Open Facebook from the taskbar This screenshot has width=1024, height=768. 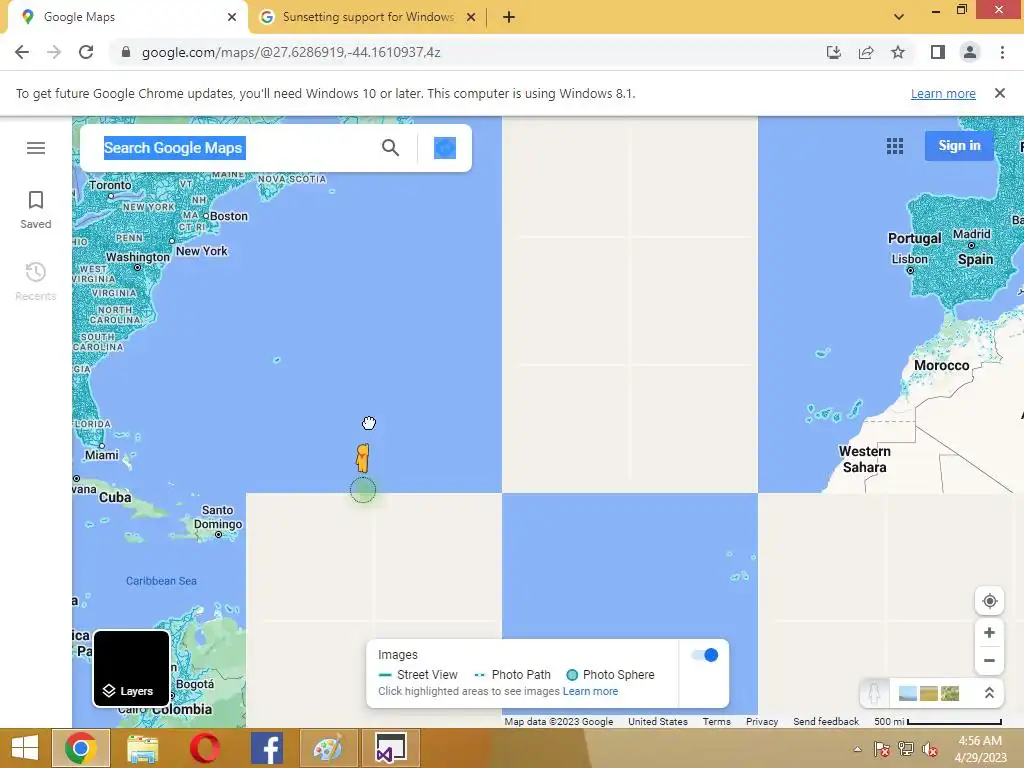(x=266, y=748)
